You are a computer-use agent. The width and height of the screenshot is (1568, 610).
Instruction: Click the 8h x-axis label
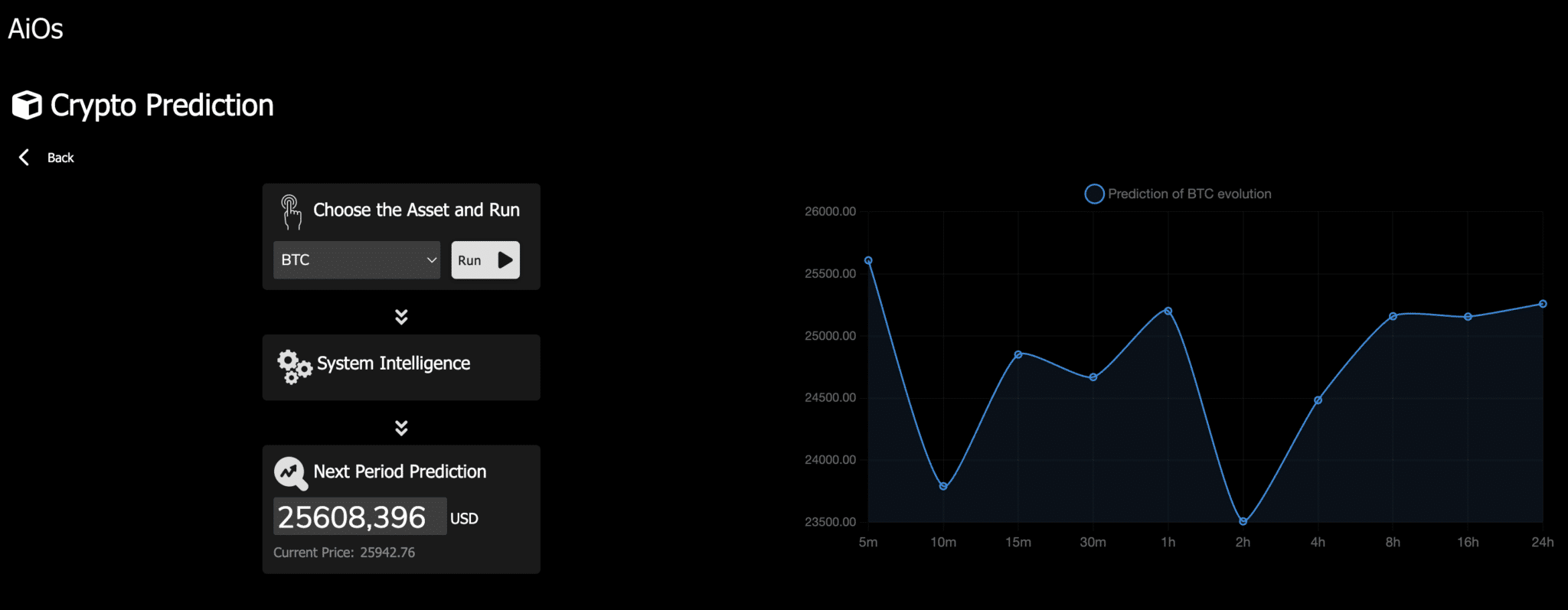click(1393, 543)
